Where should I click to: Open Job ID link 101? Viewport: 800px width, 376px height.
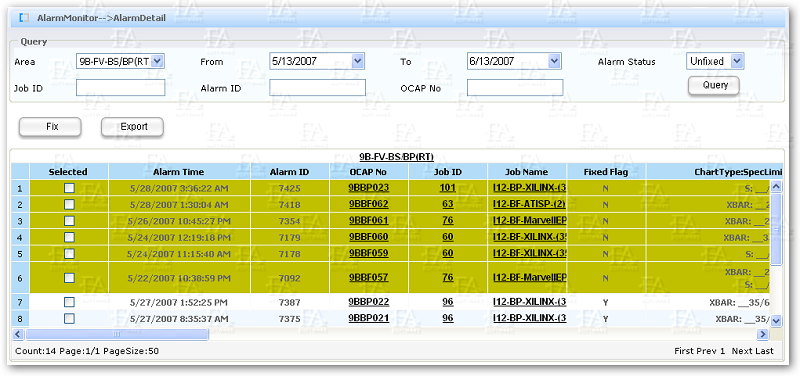[x=448, y=188]
